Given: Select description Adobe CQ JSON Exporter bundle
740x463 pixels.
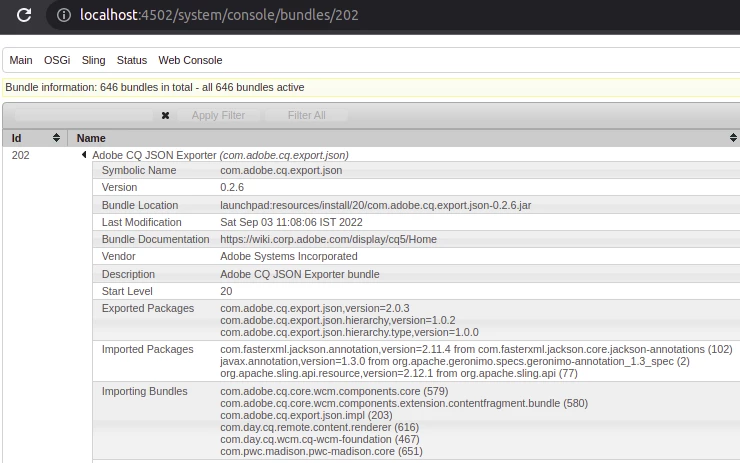Looking at the screenshot, I should tap(300, 274).
